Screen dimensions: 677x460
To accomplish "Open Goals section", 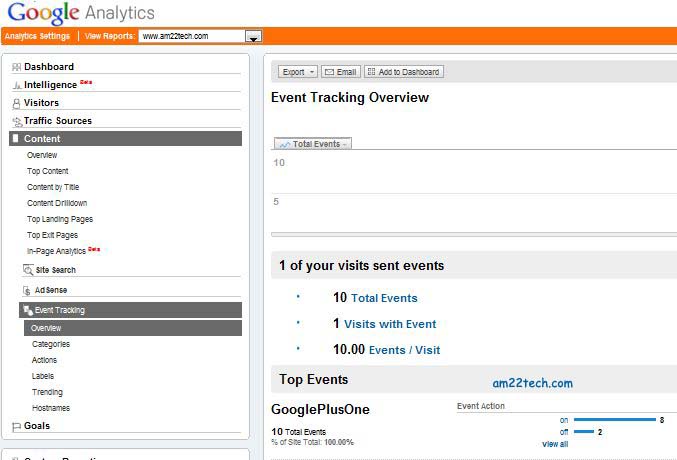I will click(x=37, y=426).
